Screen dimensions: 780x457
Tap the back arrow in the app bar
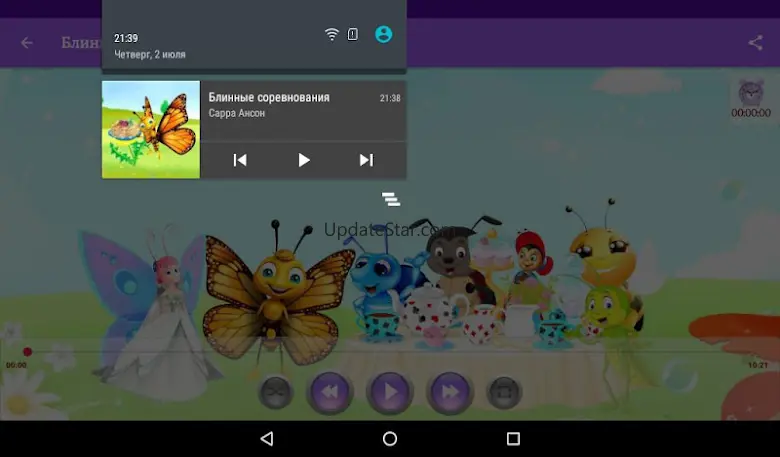point(27,43)
